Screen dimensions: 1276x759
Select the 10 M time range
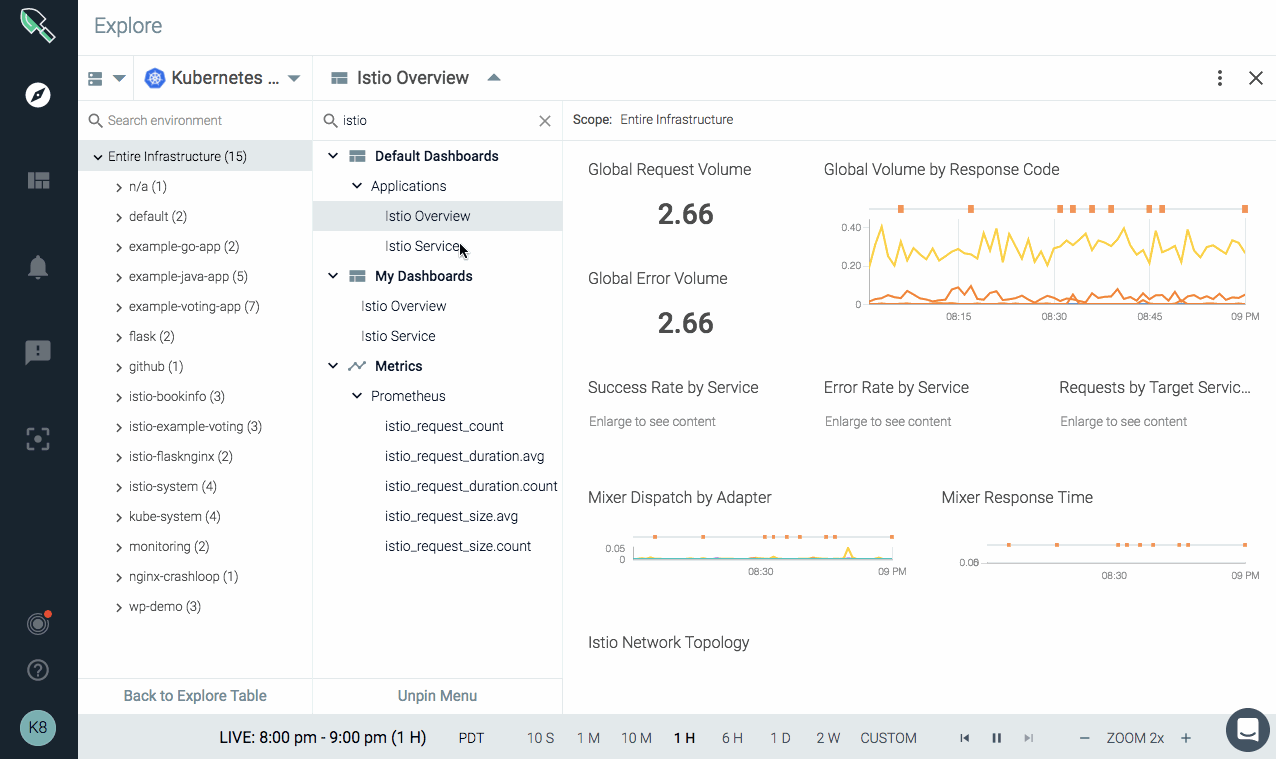point(636,738)
